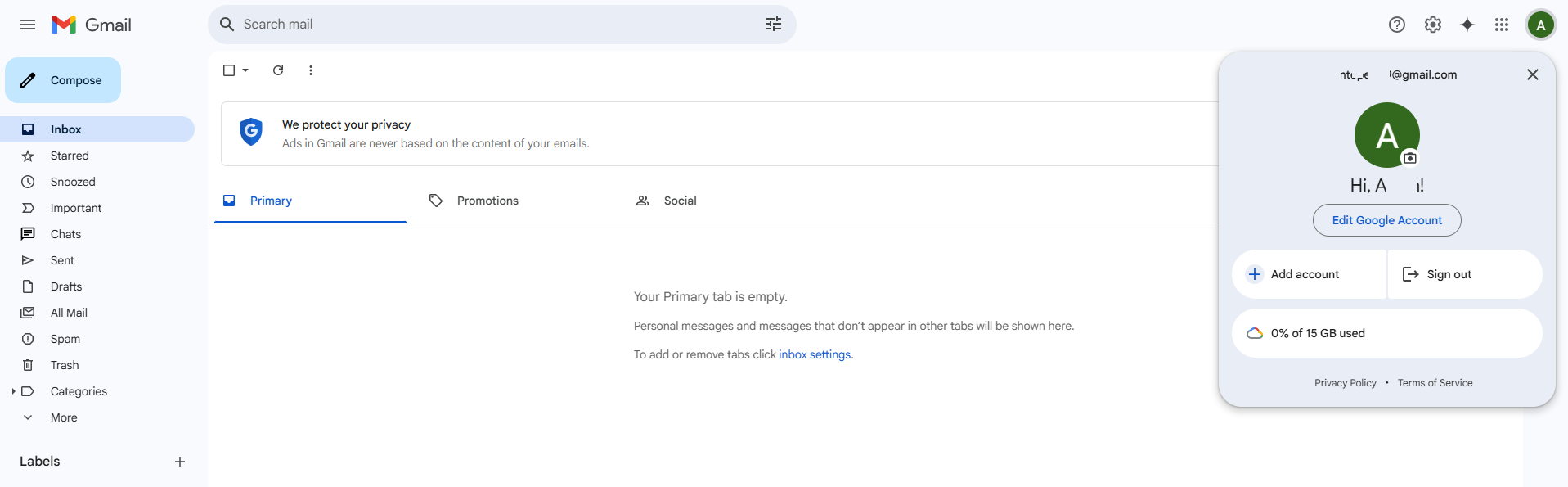Toggle the select all checkbox

[x=229, y=70]
